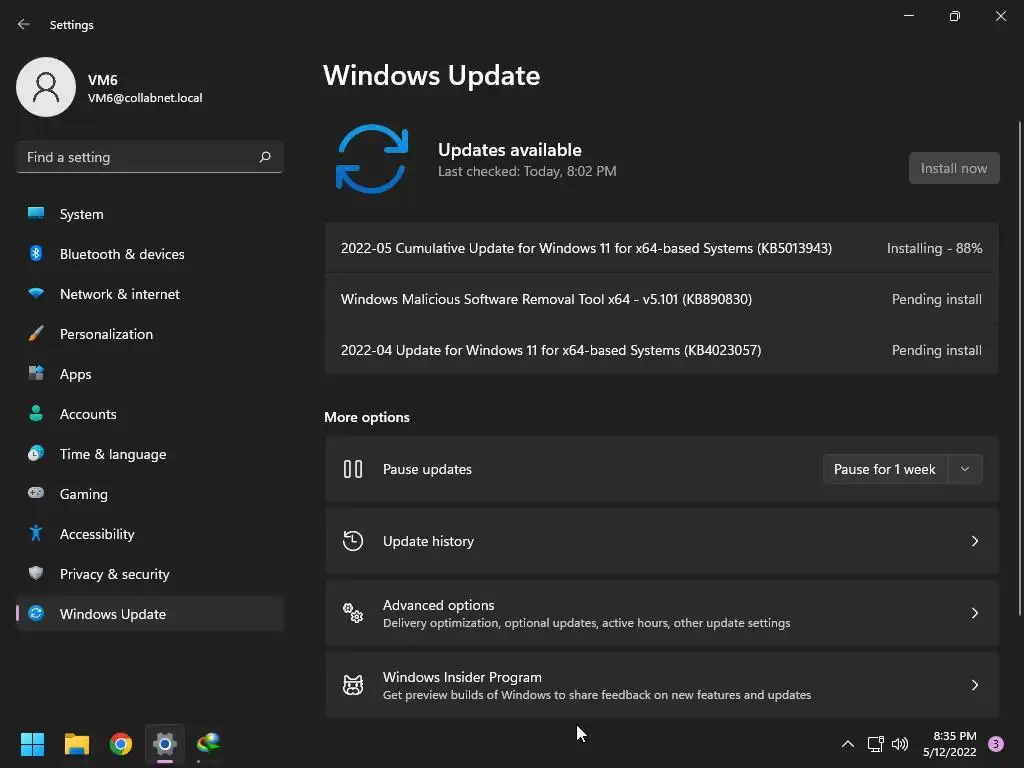Click the Gaming controller icon
This screenshot has width=1024, height=768.
pos(36,493)
